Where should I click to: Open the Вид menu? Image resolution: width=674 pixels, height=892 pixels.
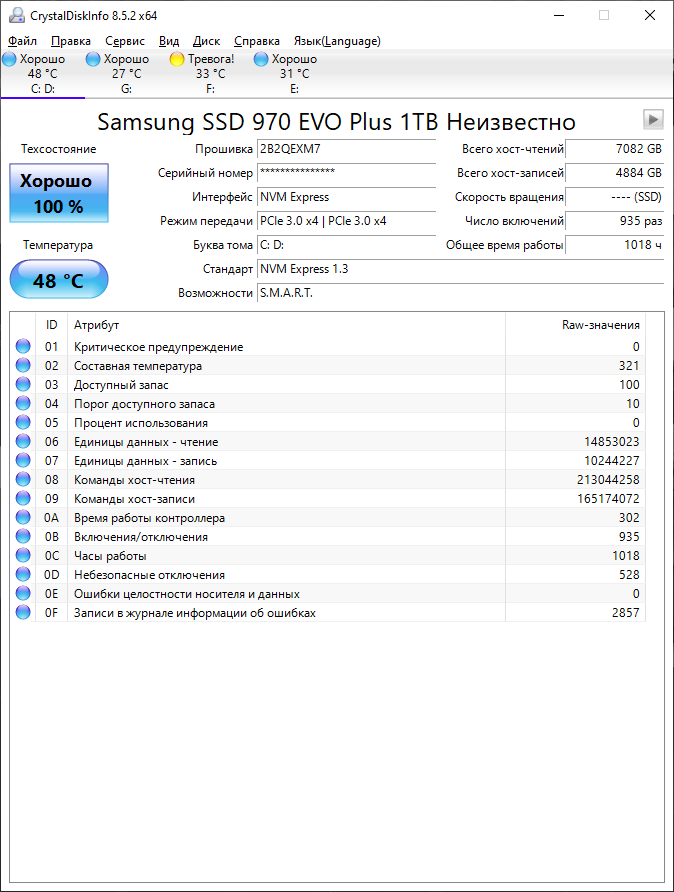(x=169, y=41)
